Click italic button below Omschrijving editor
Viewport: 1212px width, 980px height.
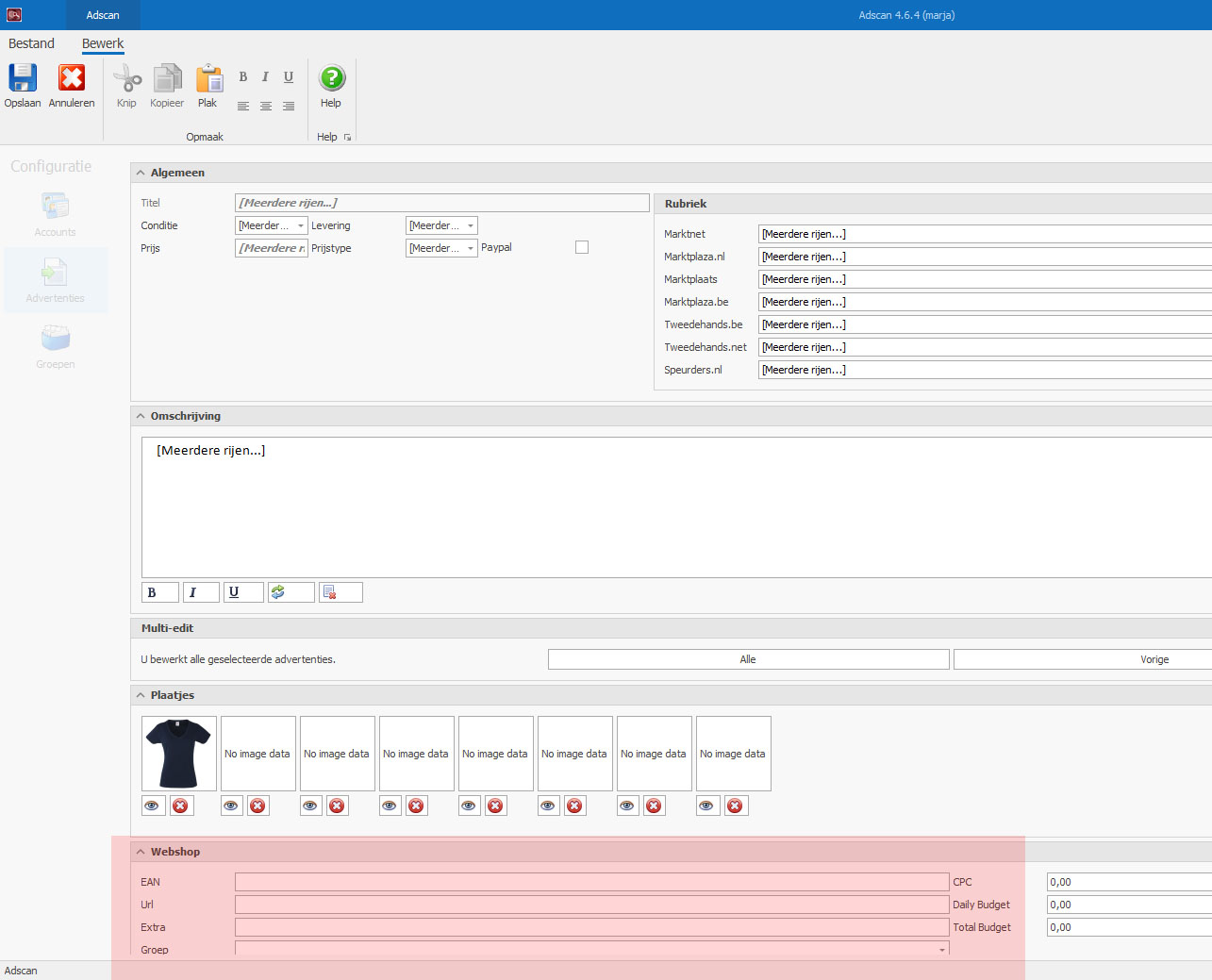[201, 592]
